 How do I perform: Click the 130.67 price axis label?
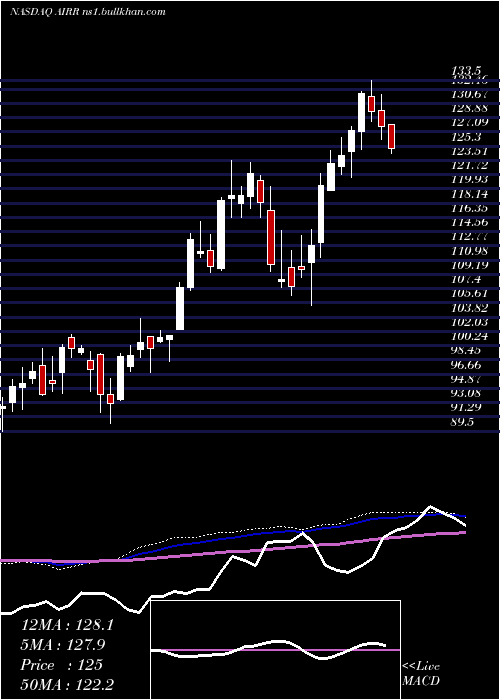click(470, 94)
